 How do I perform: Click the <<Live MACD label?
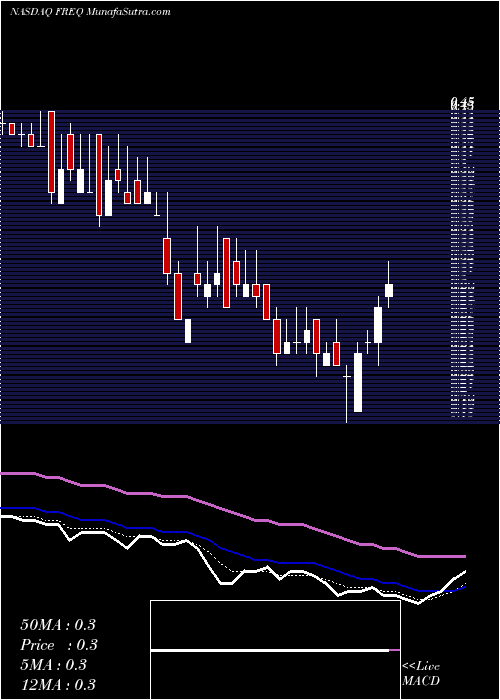pyautogui.click(x=421, y=673)
